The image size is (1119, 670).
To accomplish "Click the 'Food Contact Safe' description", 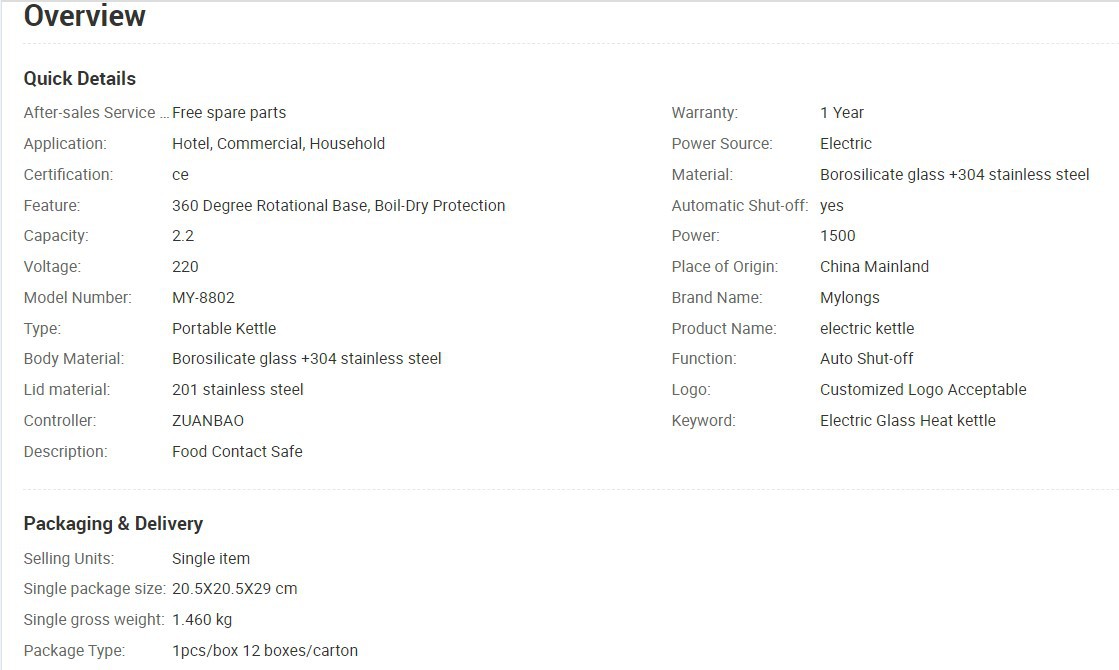I will [237, 451].
